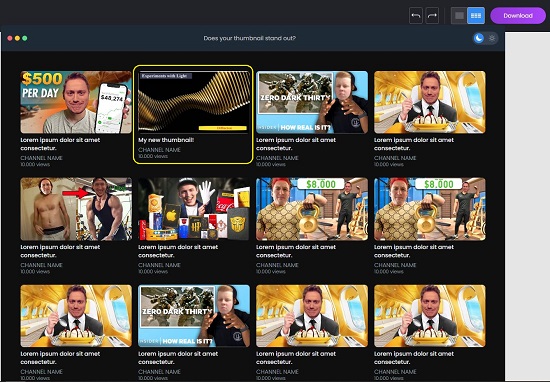Open the $8.000 kettlebell thumbnail beside unboxing thumbnail
Viewport: 550px width, 382px height.
point(312,209)
